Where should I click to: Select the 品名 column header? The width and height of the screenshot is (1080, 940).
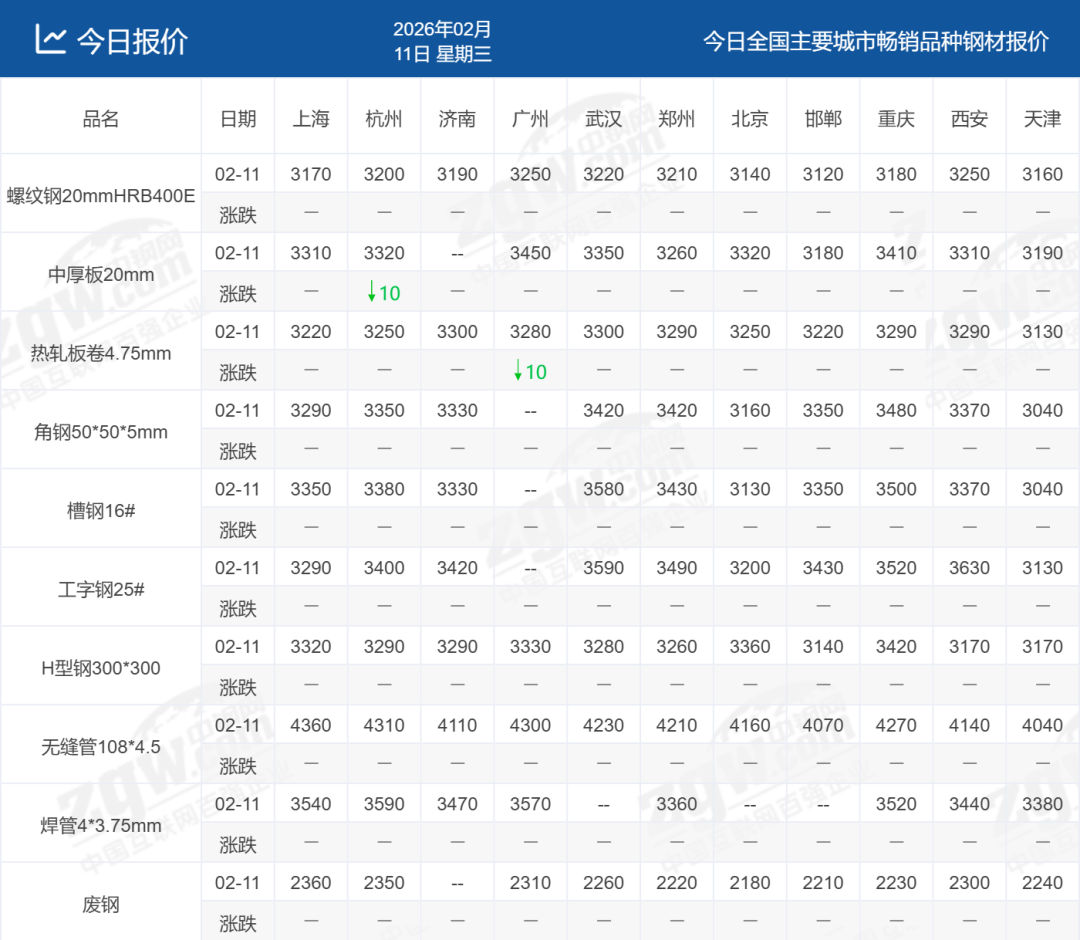tap(100, 119)
